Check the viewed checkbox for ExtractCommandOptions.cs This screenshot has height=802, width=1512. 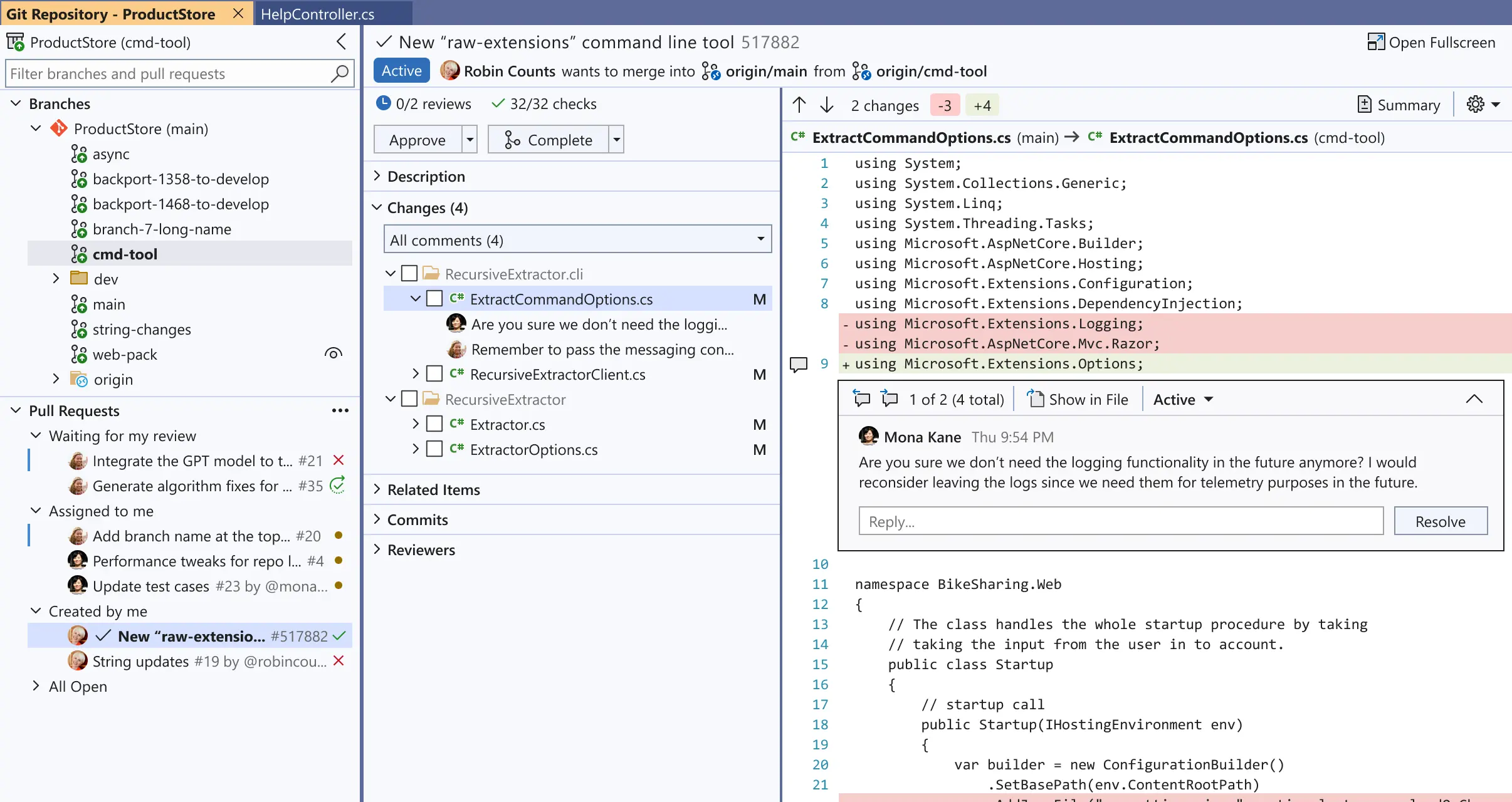[434, 299]
